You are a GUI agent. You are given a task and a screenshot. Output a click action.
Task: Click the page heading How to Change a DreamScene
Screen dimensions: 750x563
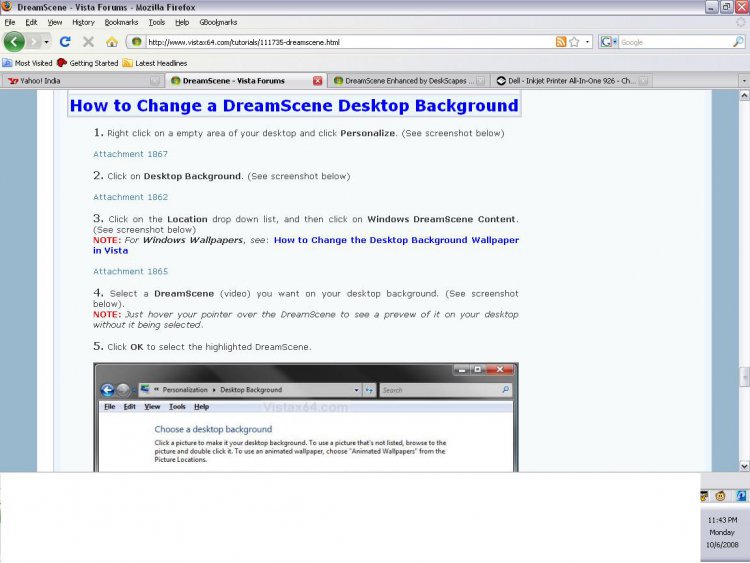(294, 105)
